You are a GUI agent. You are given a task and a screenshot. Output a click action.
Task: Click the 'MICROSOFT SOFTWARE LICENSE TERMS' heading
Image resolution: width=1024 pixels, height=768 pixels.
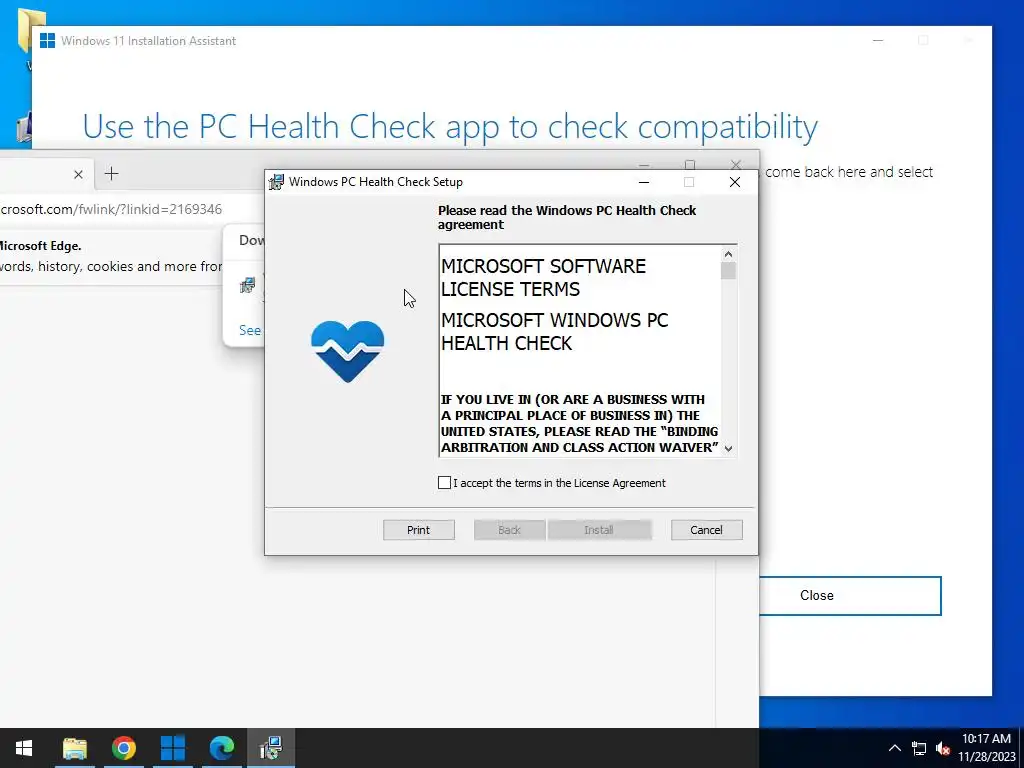click(x=543, y=278)
